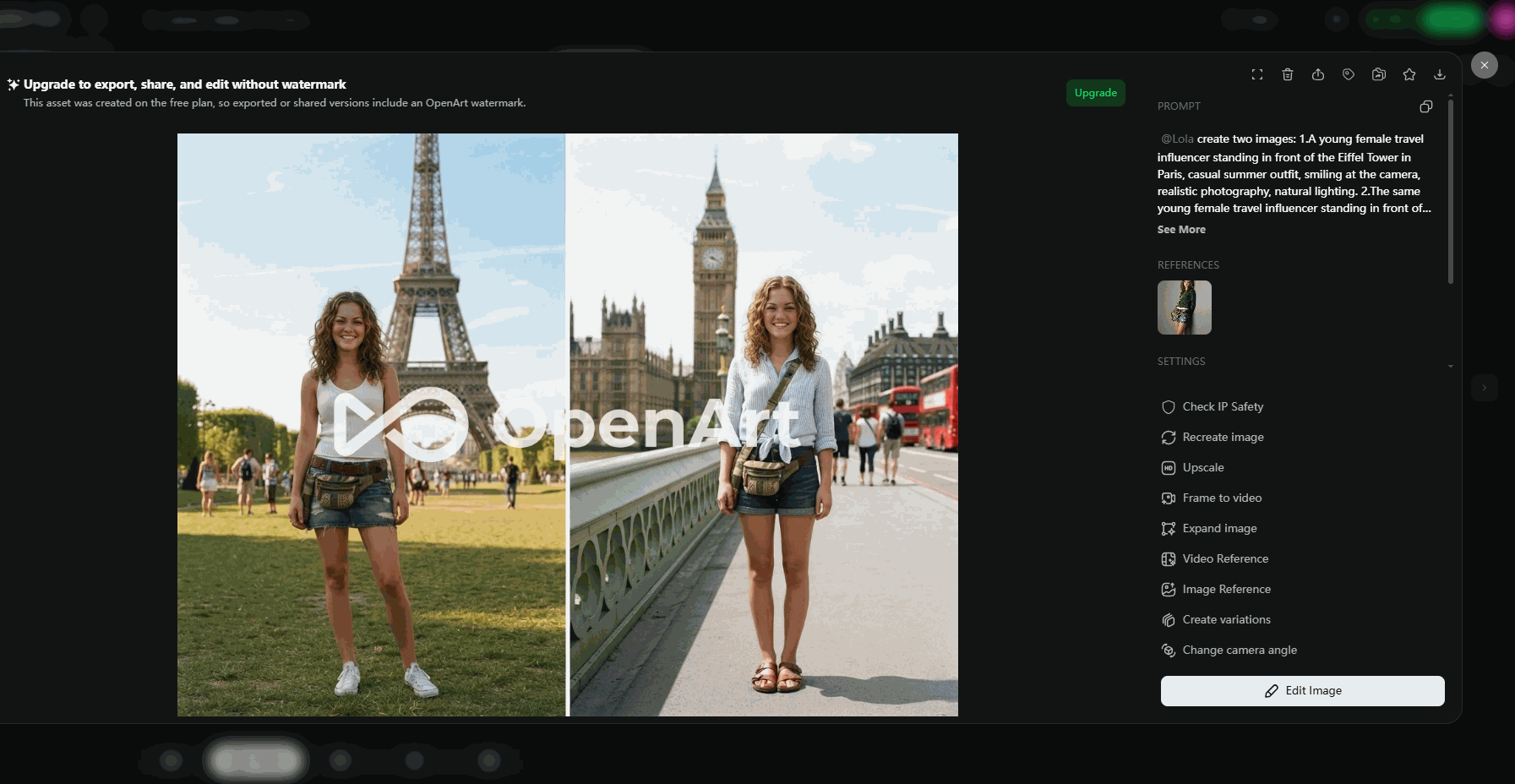Favorite the image with star icon
The height and width of the screenshot is (784, 1515).
(1409, 74)
